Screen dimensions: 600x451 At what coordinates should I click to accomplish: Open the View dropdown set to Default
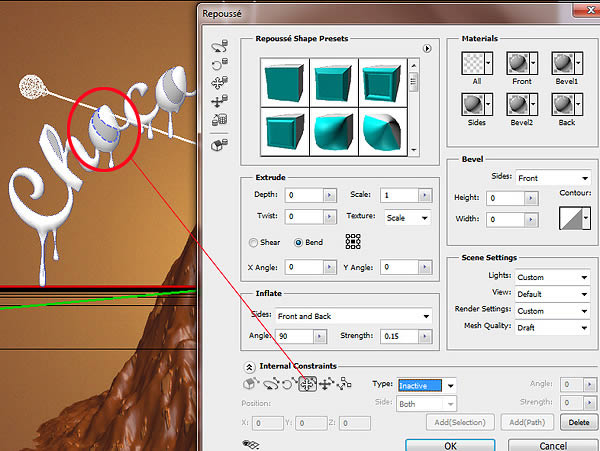(552, 294)
